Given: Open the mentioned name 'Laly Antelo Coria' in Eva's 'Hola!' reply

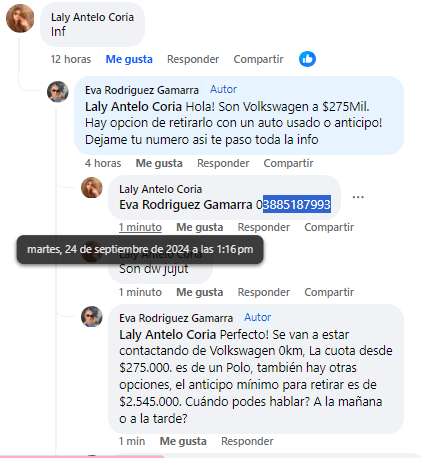Looking at the screenshot, I should point(133,107).
